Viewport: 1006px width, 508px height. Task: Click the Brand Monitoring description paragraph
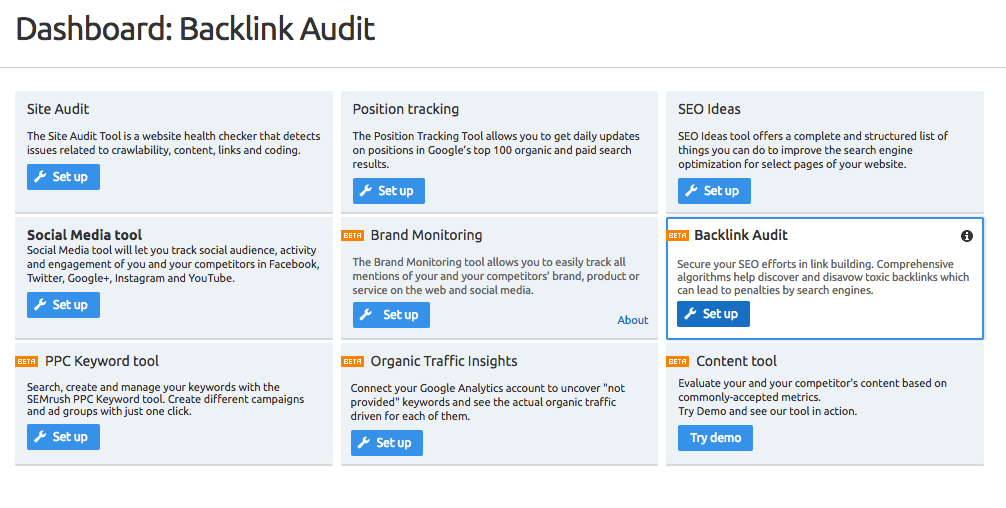pos(496,276)
